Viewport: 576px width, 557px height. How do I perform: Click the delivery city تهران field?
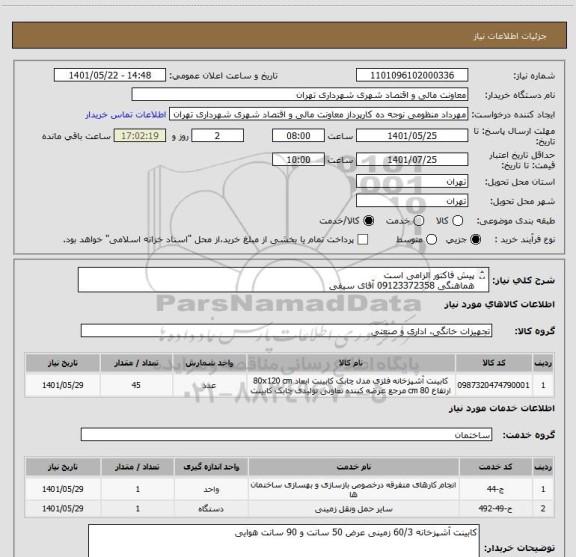pos(412,201)
